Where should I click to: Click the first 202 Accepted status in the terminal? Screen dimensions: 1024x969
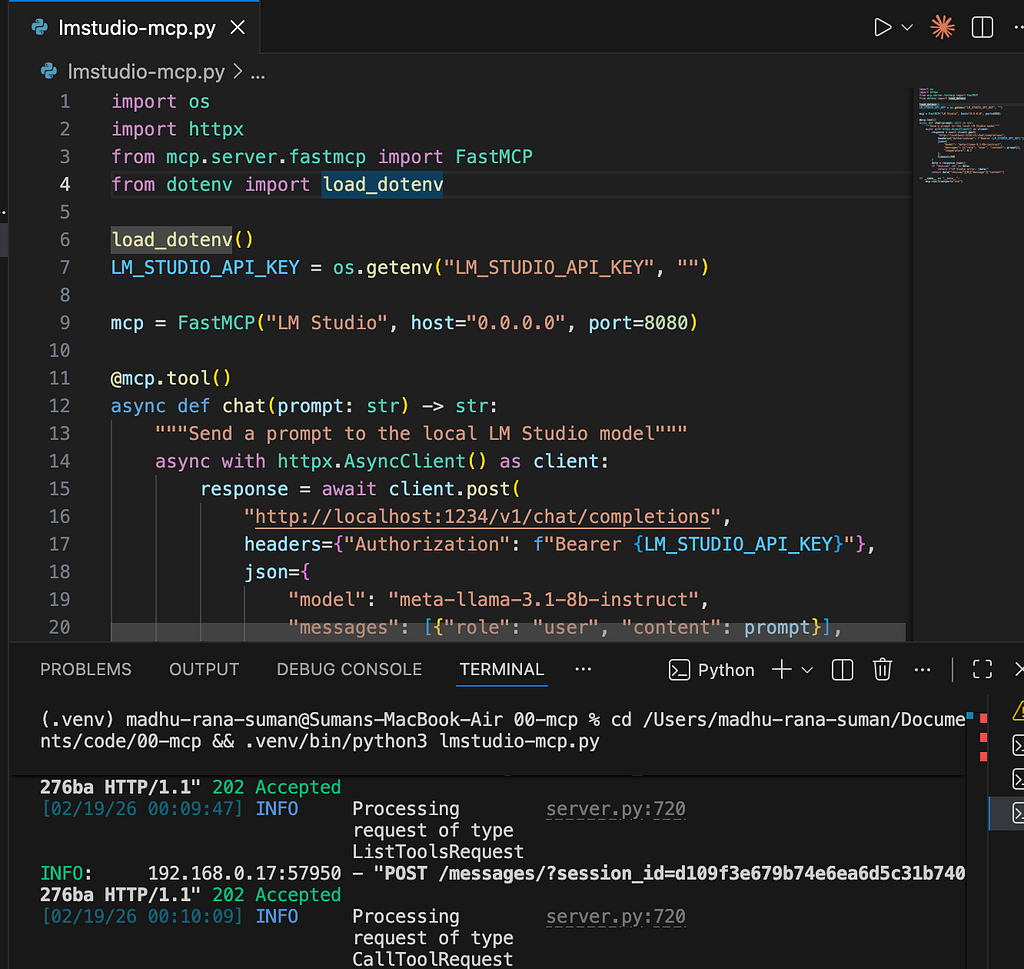click(x=276, y=787)
